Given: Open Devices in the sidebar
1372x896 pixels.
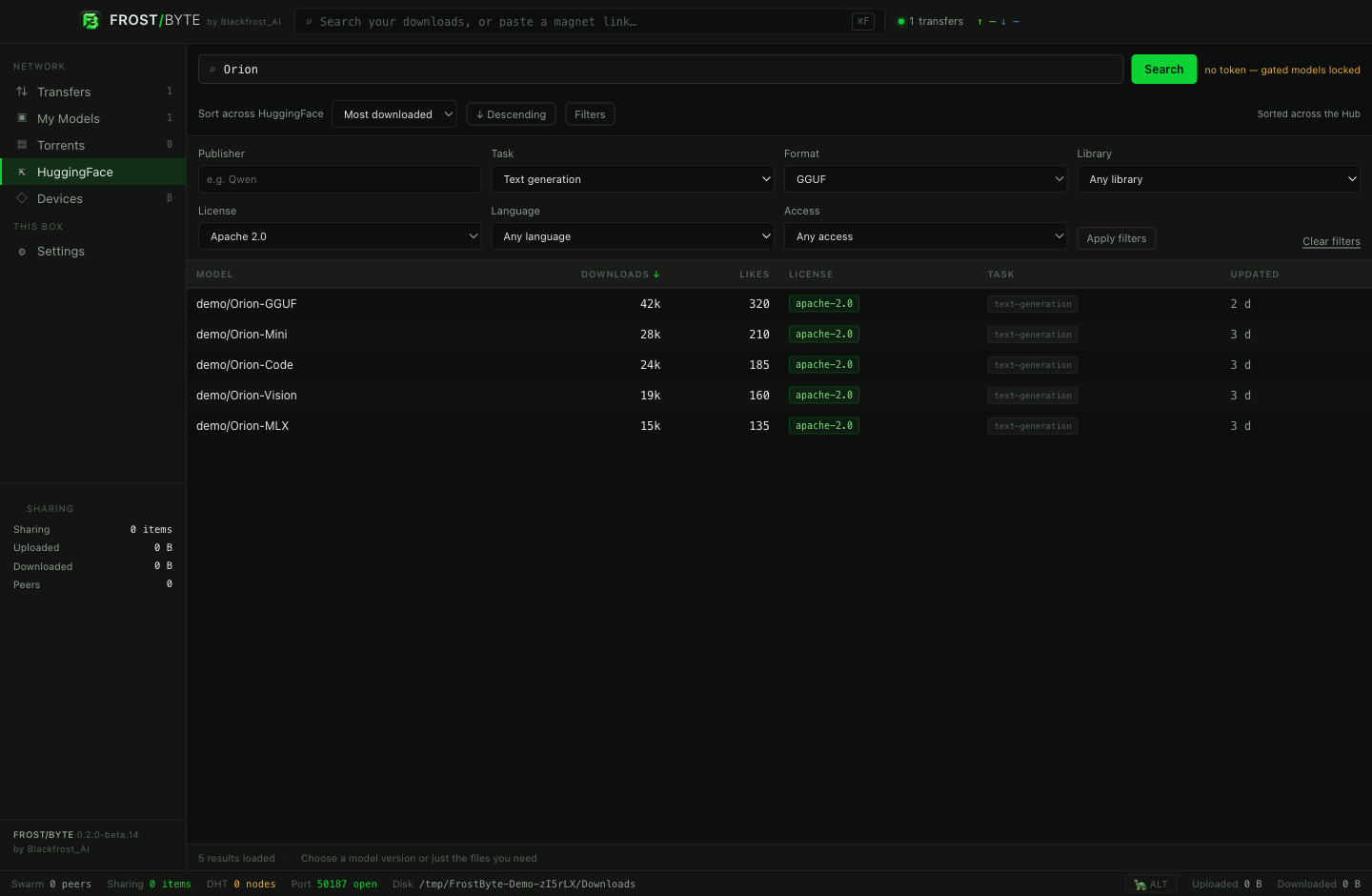Looking at the screenshot, I should coord(93,198).
